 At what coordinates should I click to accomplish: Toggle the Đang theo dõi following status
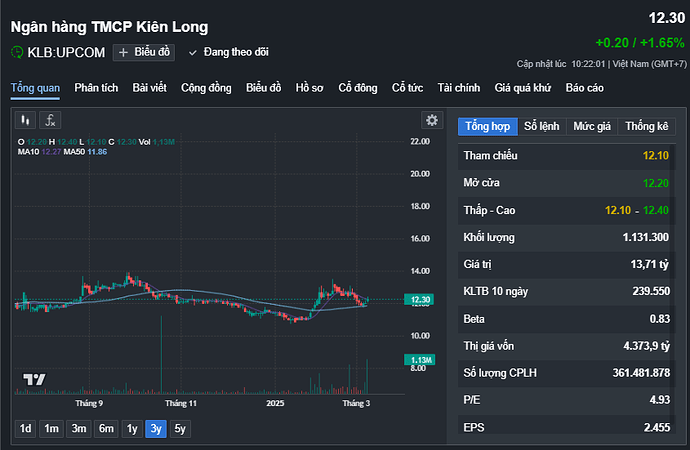pyautogui.click(x=229, y=52)
